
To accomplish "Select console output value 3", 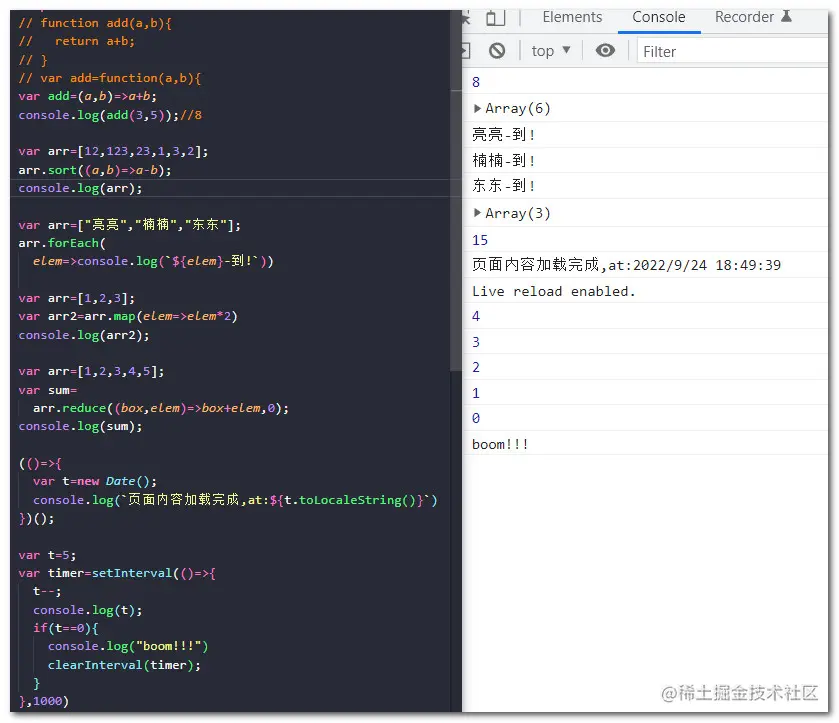I will coord(476,342).
